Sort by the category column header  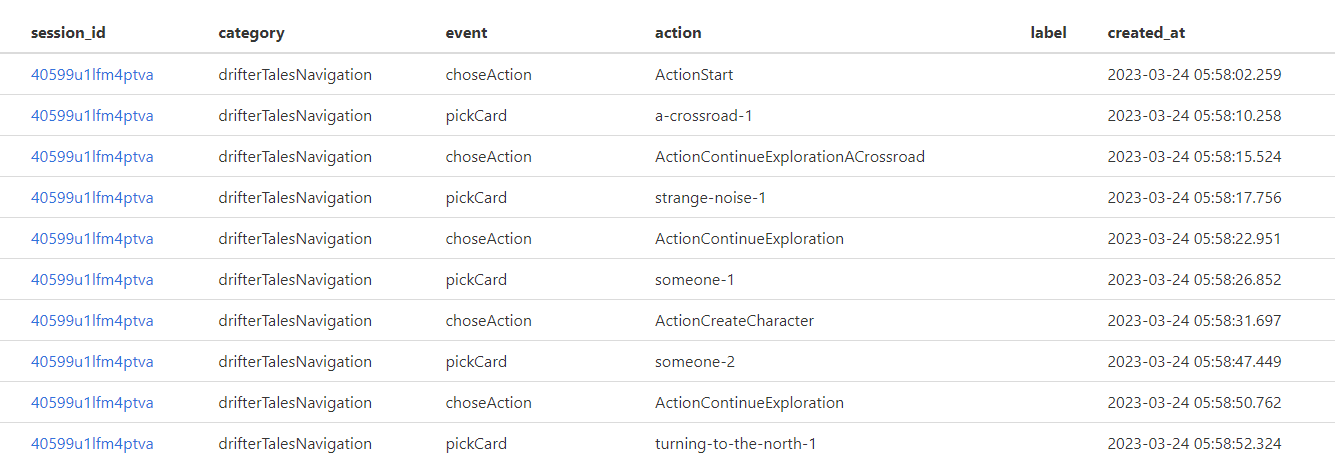point(251,32)
